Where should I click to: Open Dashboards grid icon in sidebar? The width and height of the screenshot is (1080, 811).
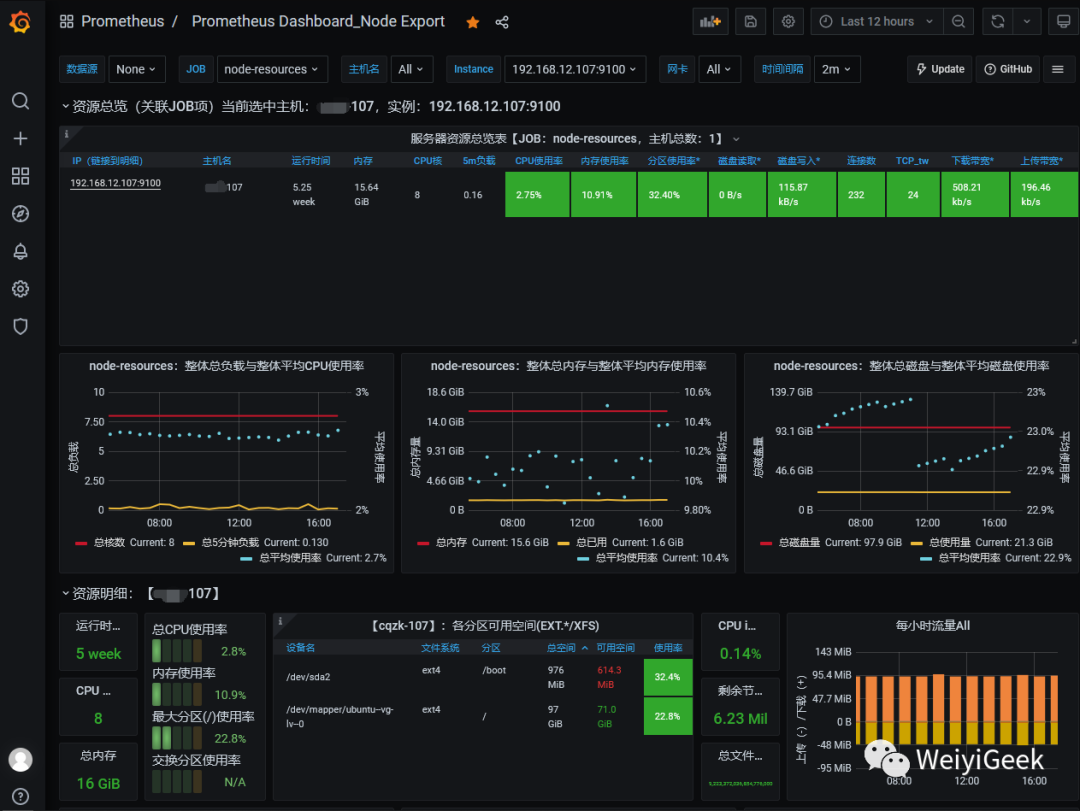[21, 176]
